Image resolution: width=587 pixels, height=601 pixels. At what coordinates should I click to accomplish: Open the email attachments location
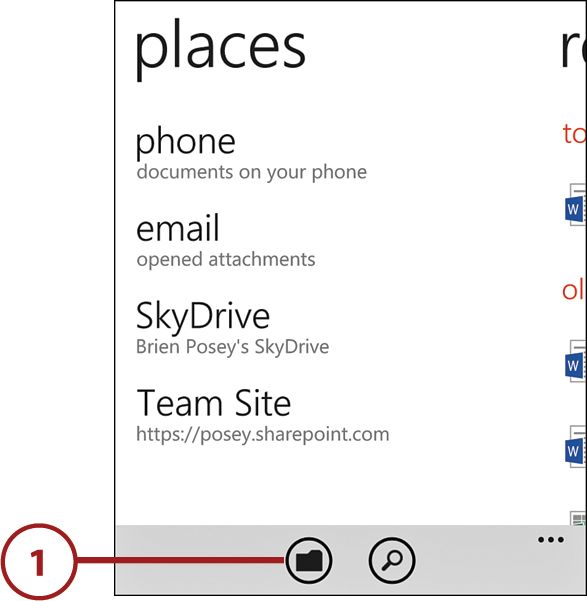225,241
